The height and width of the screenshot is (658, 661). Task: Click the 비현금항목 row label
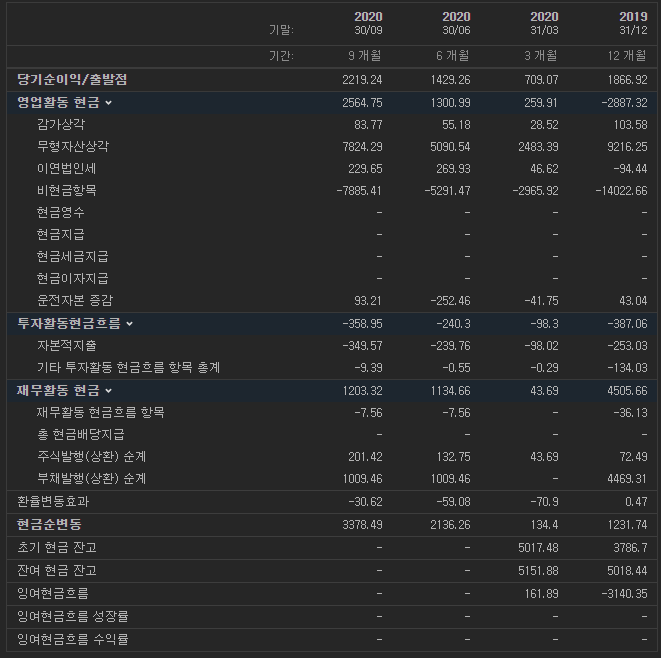tap(67, 191)
